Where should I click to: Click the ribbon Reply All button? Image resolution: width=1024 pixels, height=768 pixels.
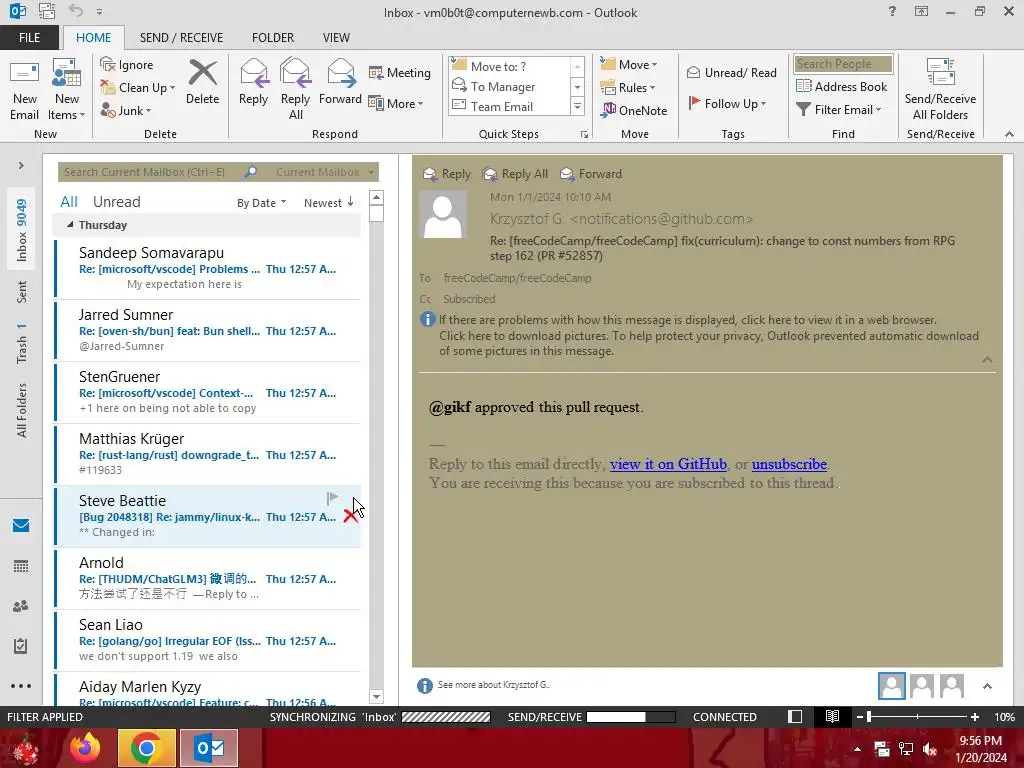tap(295, 90)
